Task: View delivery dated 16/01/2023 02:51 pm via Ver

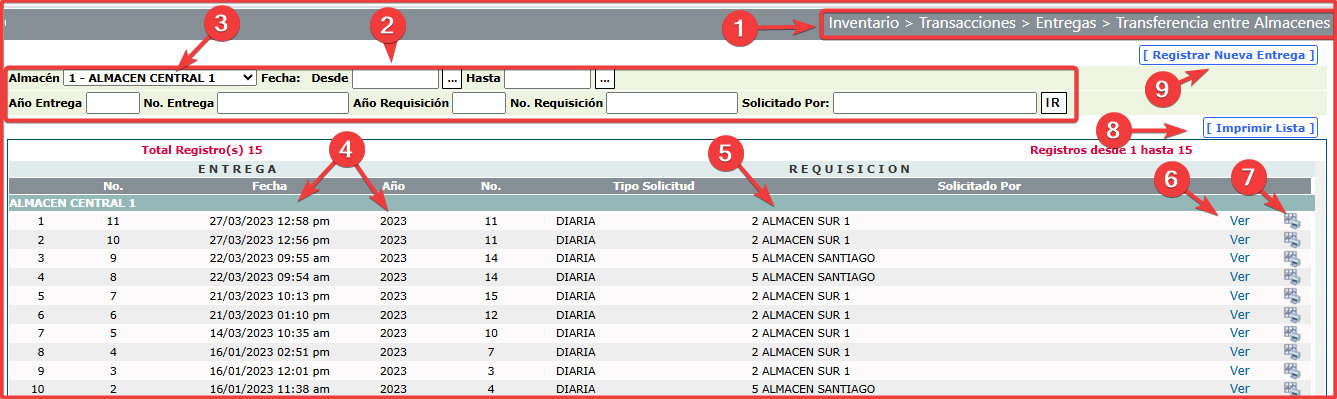Action: pyautogui.click(x=1240, y=352)
